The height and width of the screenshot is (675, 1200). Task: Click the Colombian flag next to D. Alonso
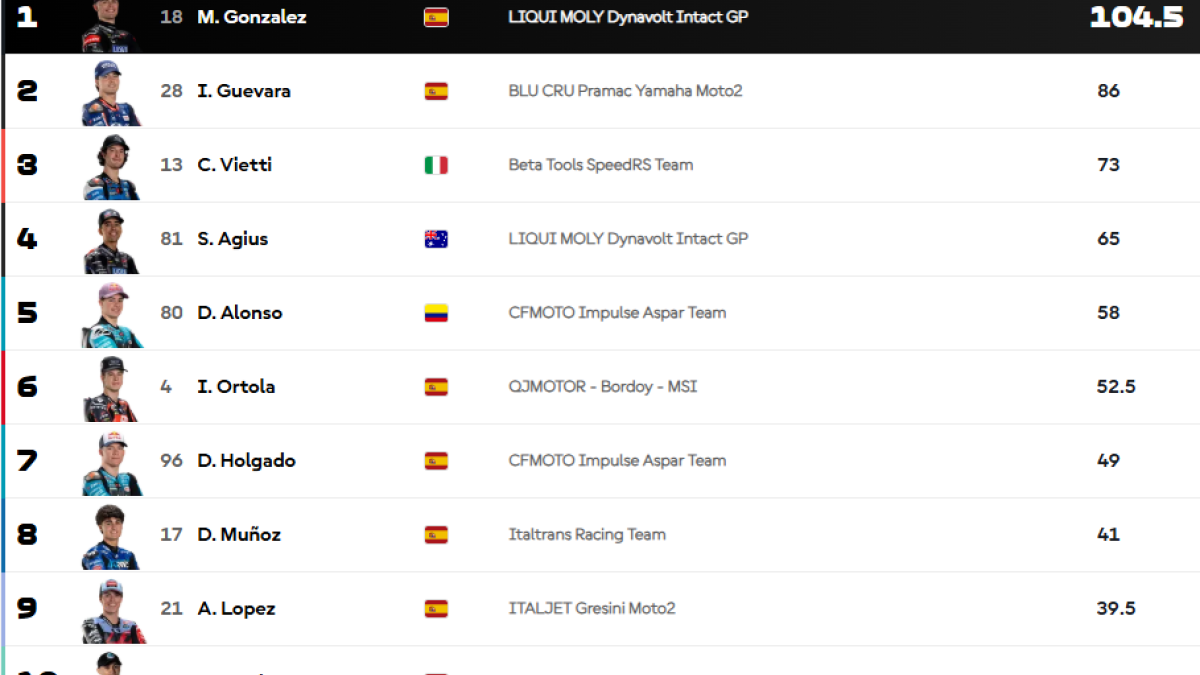tap(436, 313)
